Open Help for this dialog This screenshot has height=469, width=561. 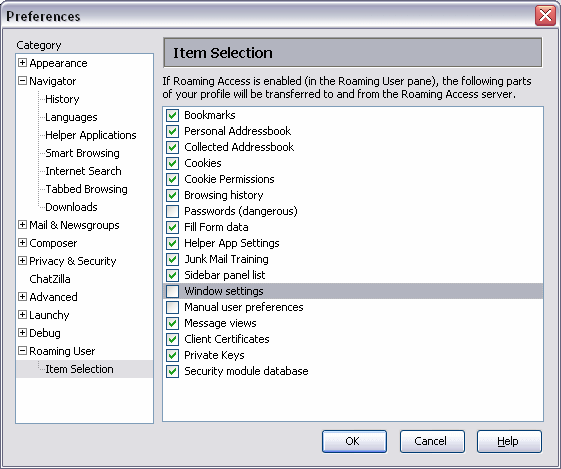click(509, 441)
